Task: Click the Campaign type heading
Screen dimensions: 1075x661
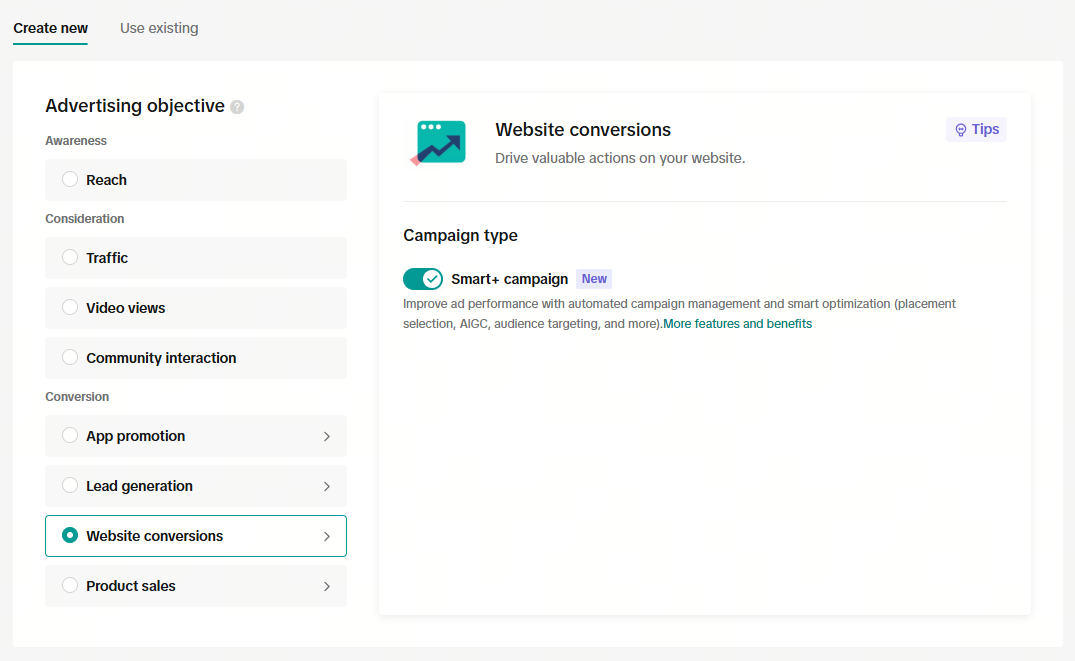Action: point(461,235)
